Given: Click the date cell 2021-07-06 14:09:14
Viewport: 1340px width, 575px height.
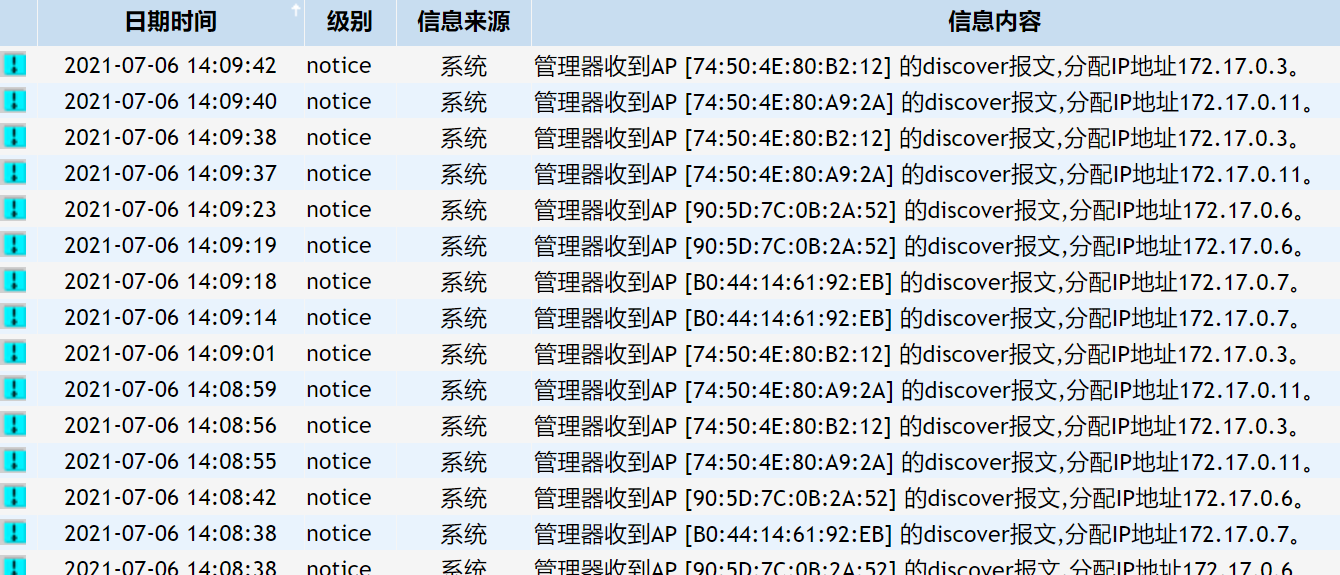Looking at the screenshot, I should [171, 318].
